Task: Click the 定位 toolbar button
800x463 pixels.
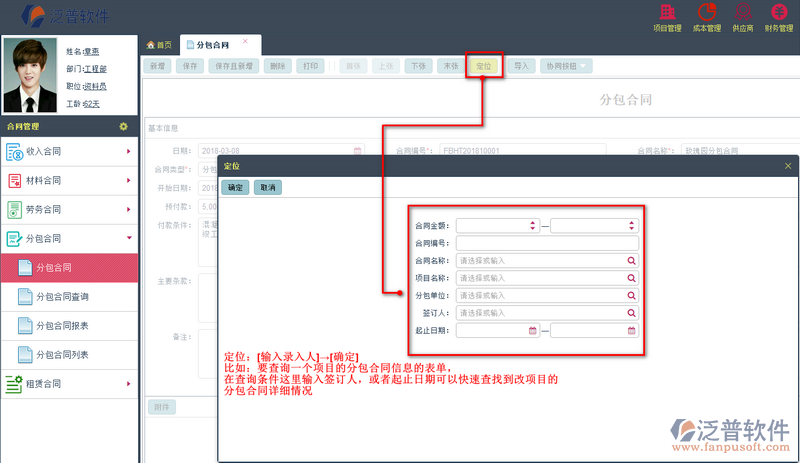Action: tap(484, 66)
